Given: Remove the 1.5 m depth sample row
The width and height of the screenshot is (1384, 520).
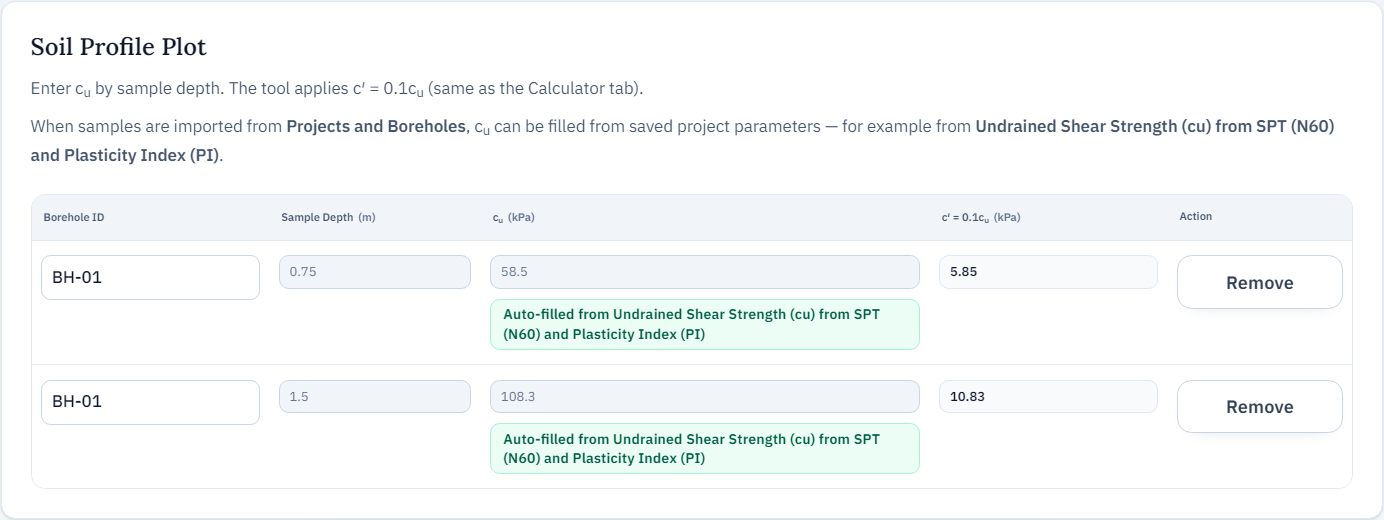Looking at the screenshot, I should [x=1259, y=407].
